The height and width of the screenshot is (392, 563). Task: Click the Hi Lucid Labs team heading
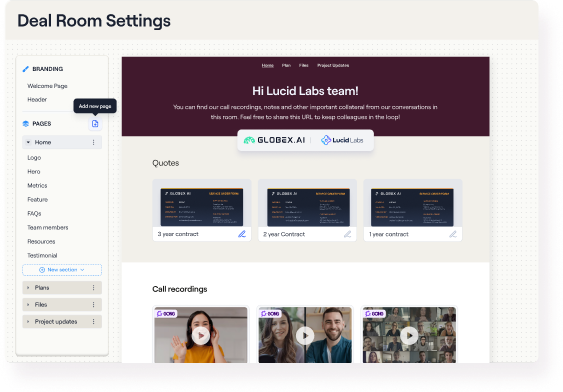click(305, 91)
